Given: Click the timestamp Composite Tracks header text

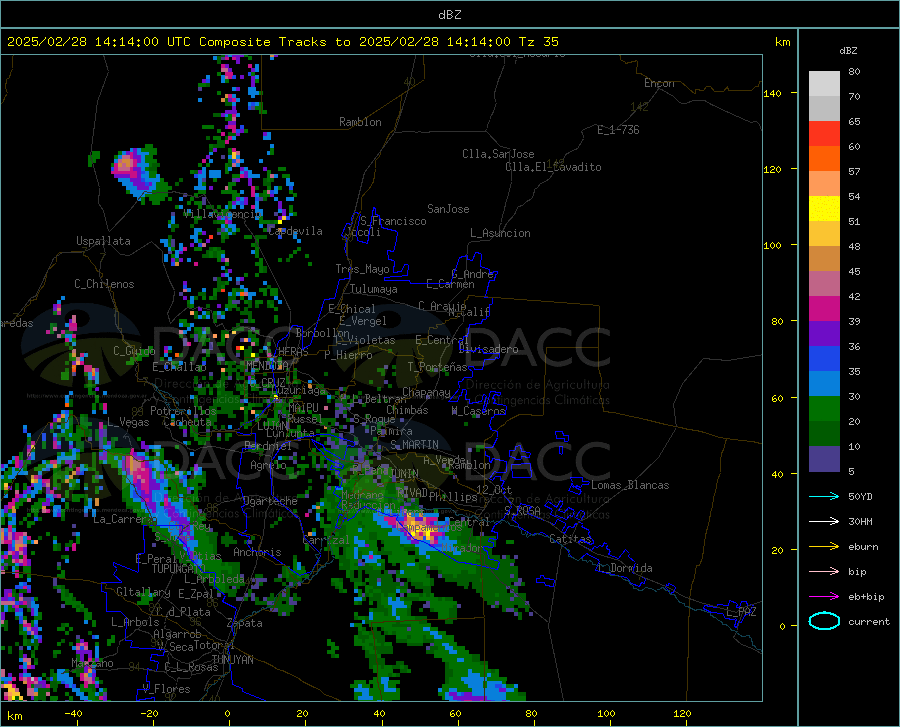Looking at the screenshot, I should tap(282, 42).
